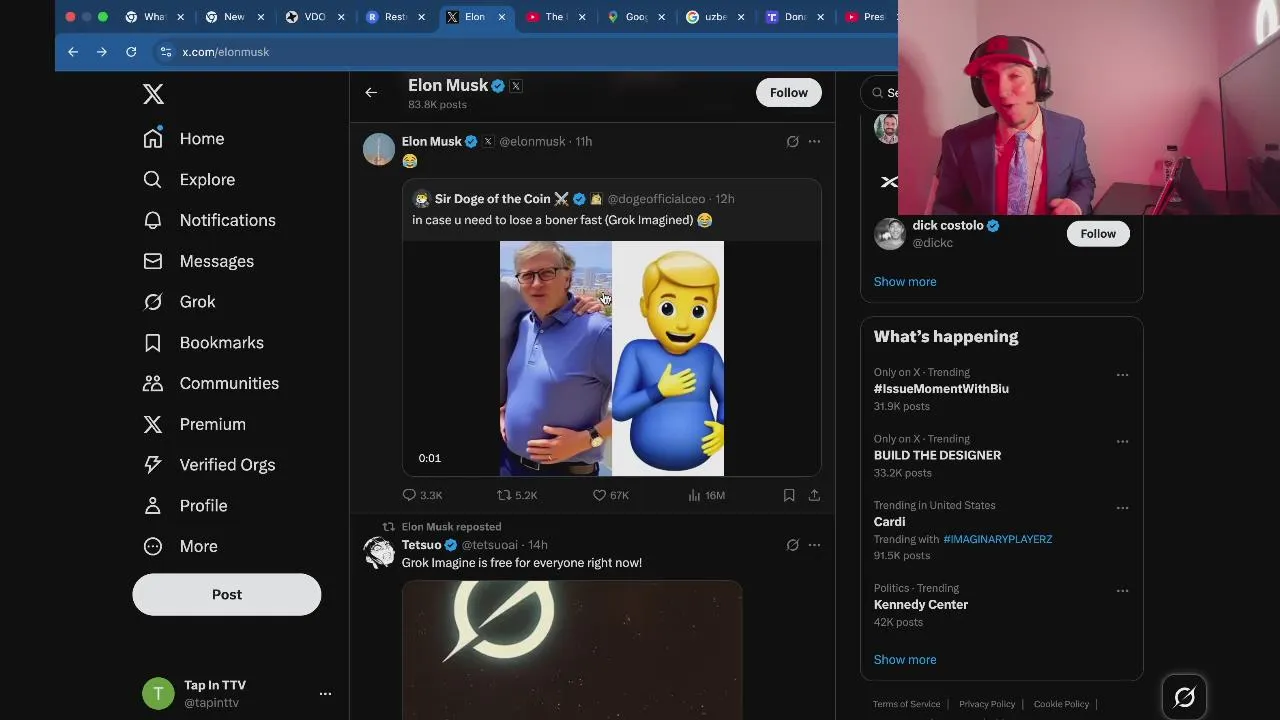Switch to the uzbe Google search tab
Viewport: 1280px width, 720px height.
point(716,17)
